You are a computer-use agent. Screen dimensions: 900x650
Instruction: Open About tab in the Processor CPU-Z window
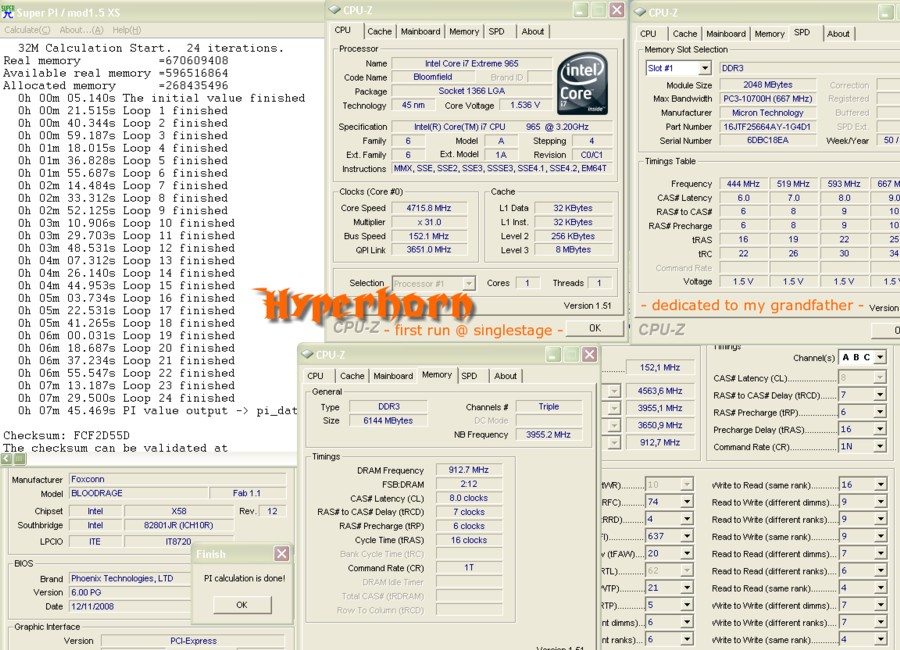pos(533,32)
